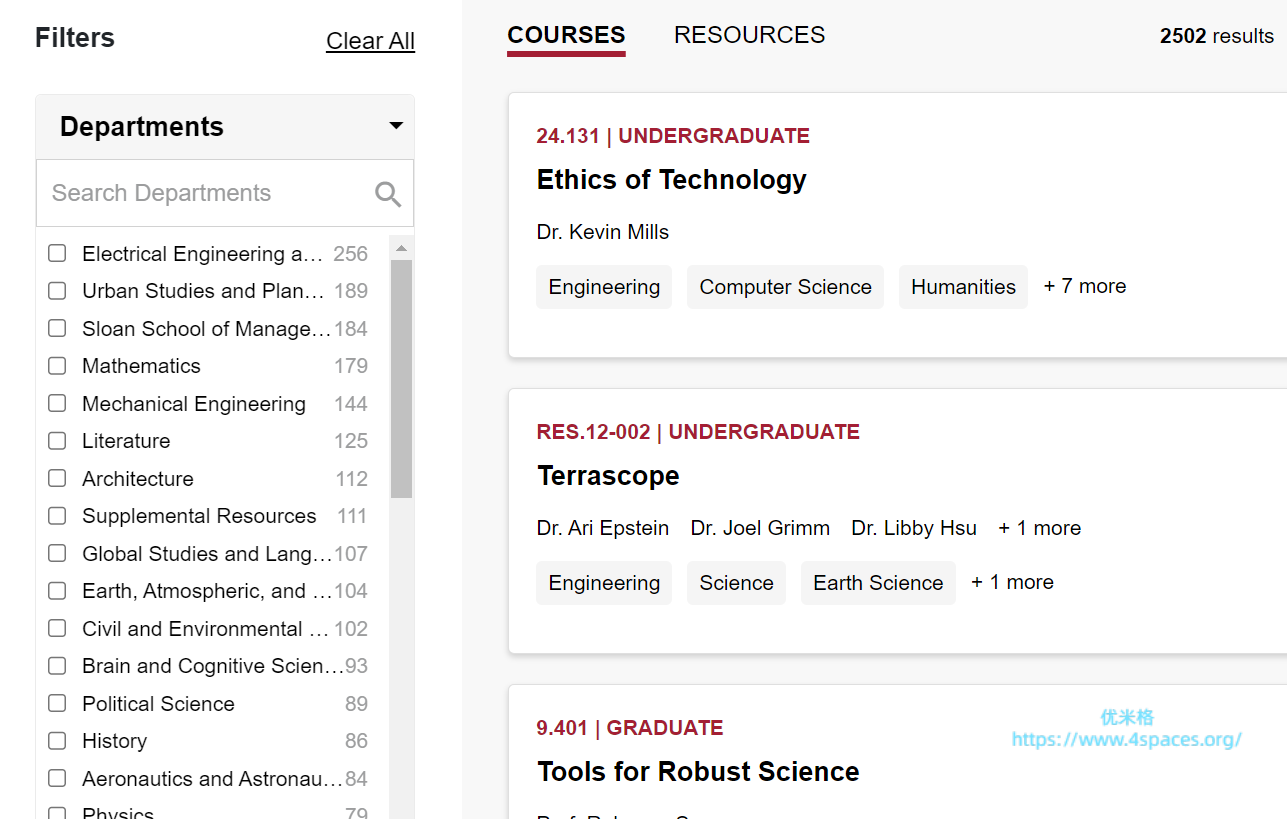Show '+ 1 more' instructors for Terrascope

point(1039,528)
